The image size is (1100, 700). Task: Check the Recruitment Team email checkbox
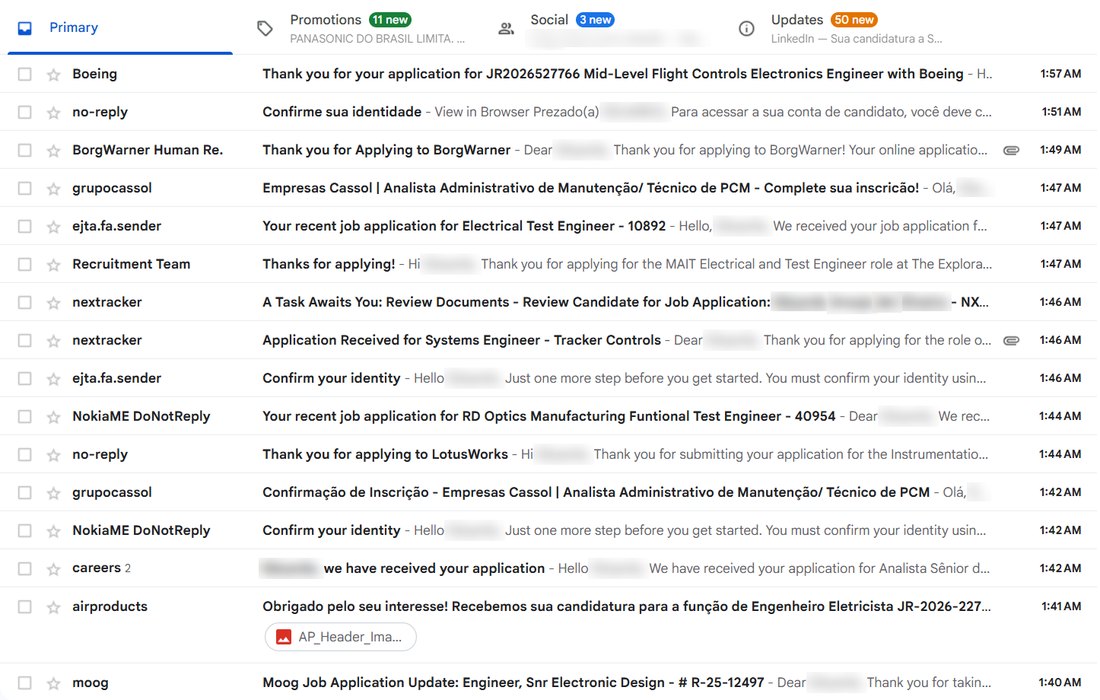pyautogui.click(x=25, y=264)
